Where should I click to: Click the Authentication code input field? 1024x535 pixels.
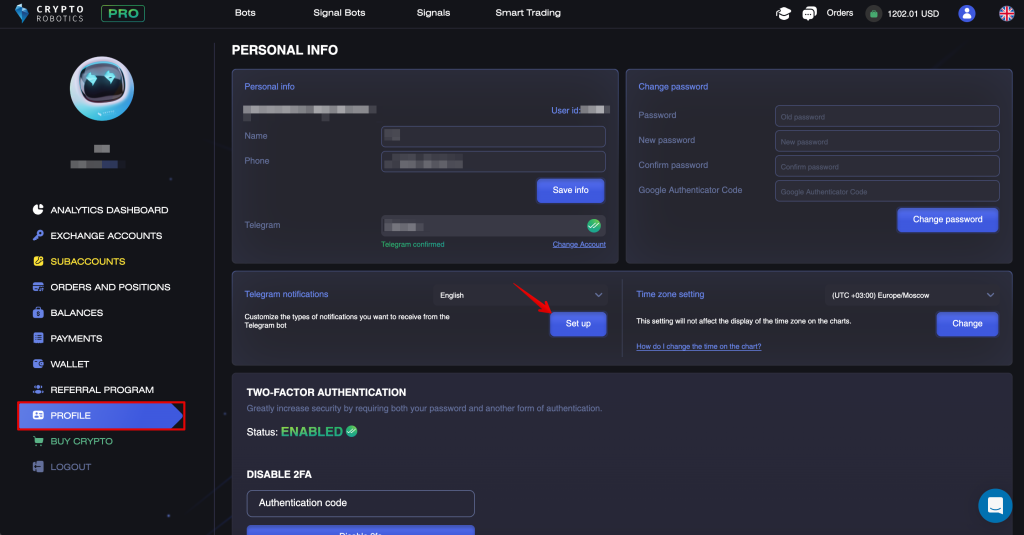(360, 503)
